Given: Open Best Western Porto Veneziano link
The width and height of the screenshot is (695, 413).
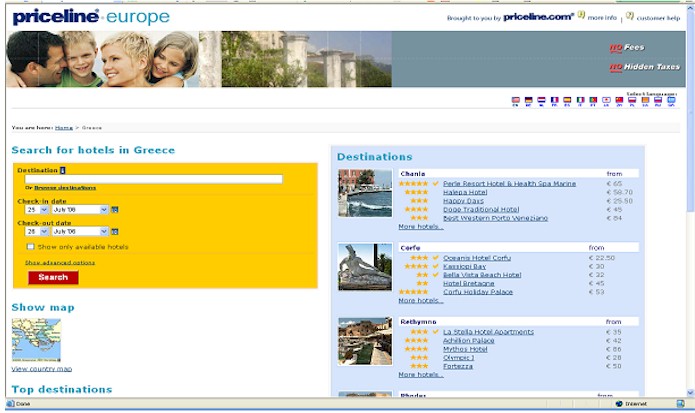Looking at the screenshot, I should point(496,218).
